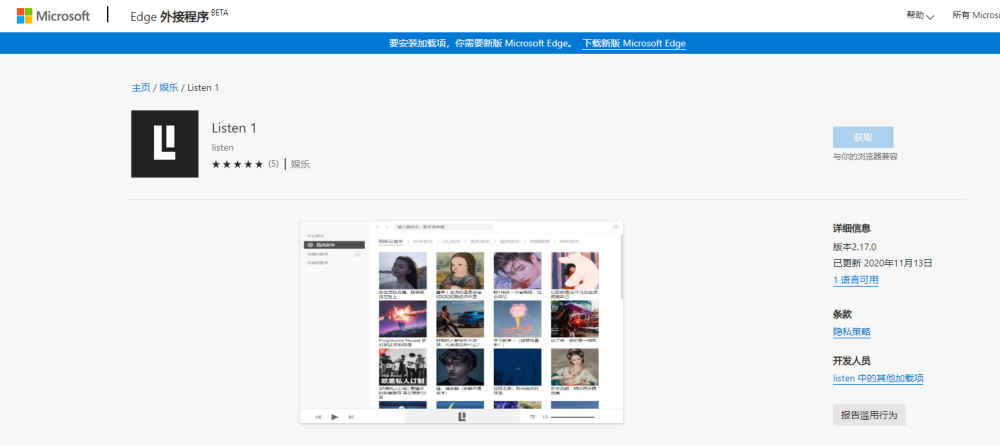1000x446 pixels.
Task: Click the 获取 button
Action: pyautogui.click(x=863, y=137)
